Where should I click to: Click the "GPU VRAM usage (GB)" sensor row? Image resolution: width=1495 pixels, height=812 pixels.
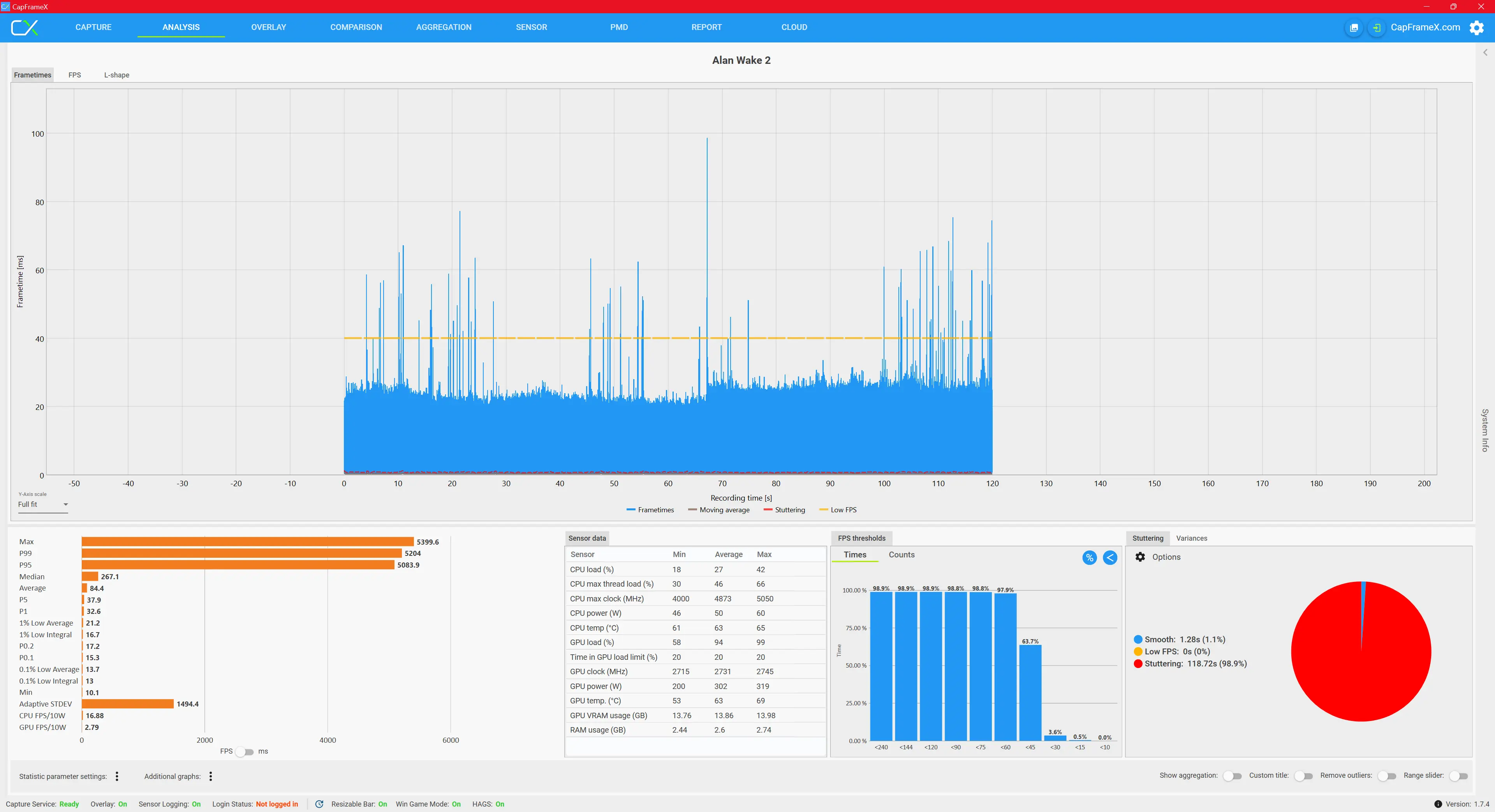point(695,716)
